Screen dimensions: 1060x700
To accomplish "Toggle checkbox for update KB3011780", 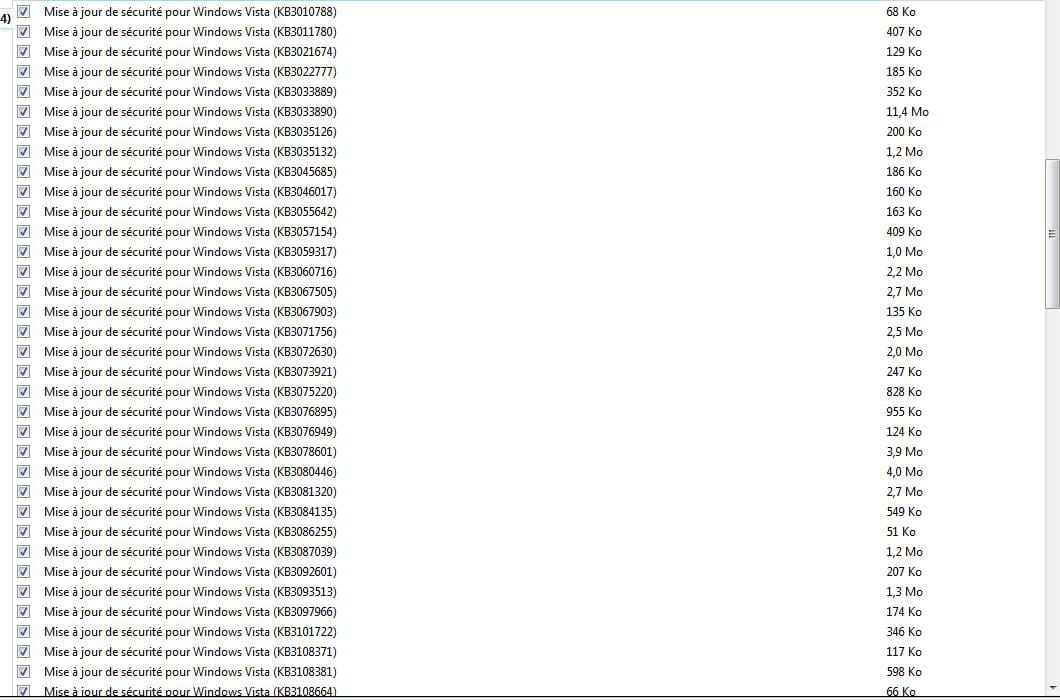I will click(x=24, y=32).
